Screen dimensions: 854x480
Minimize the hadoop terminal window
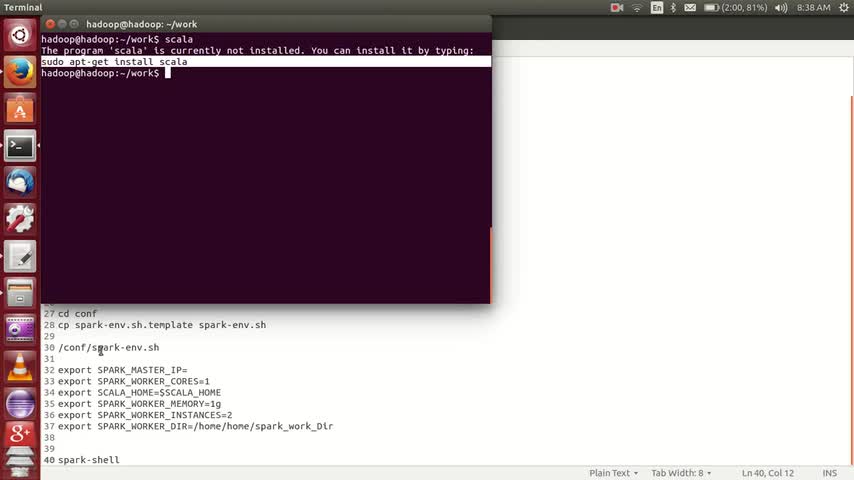pyautogui.click(x=62, y=24)
